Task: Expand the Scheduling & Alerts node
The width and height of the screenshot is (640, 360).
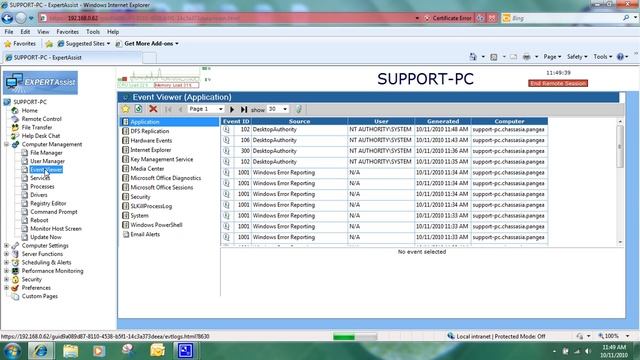Action: point(7,262)
